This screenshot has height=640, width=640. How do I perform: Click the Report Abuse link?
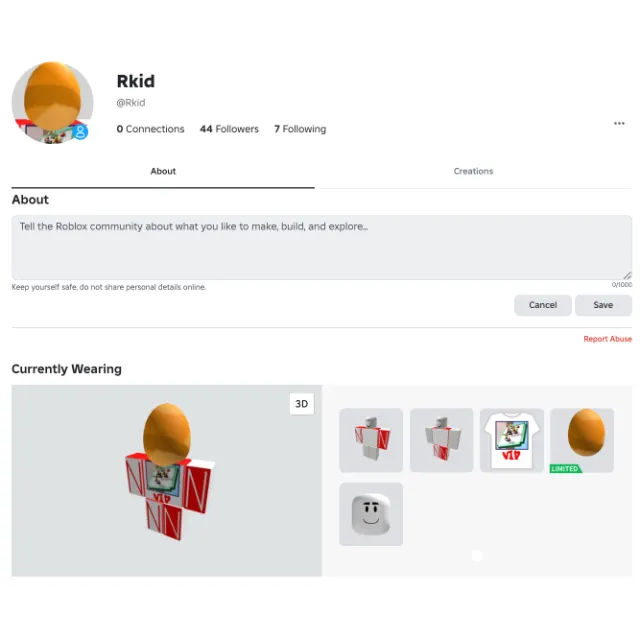607,339
